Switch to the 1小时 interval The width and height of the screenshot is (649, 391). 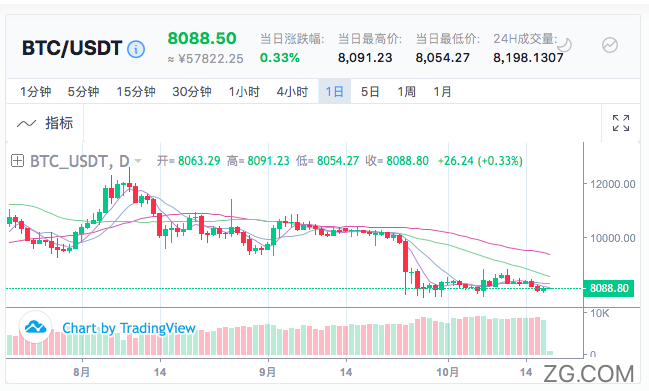click(244, 91)
